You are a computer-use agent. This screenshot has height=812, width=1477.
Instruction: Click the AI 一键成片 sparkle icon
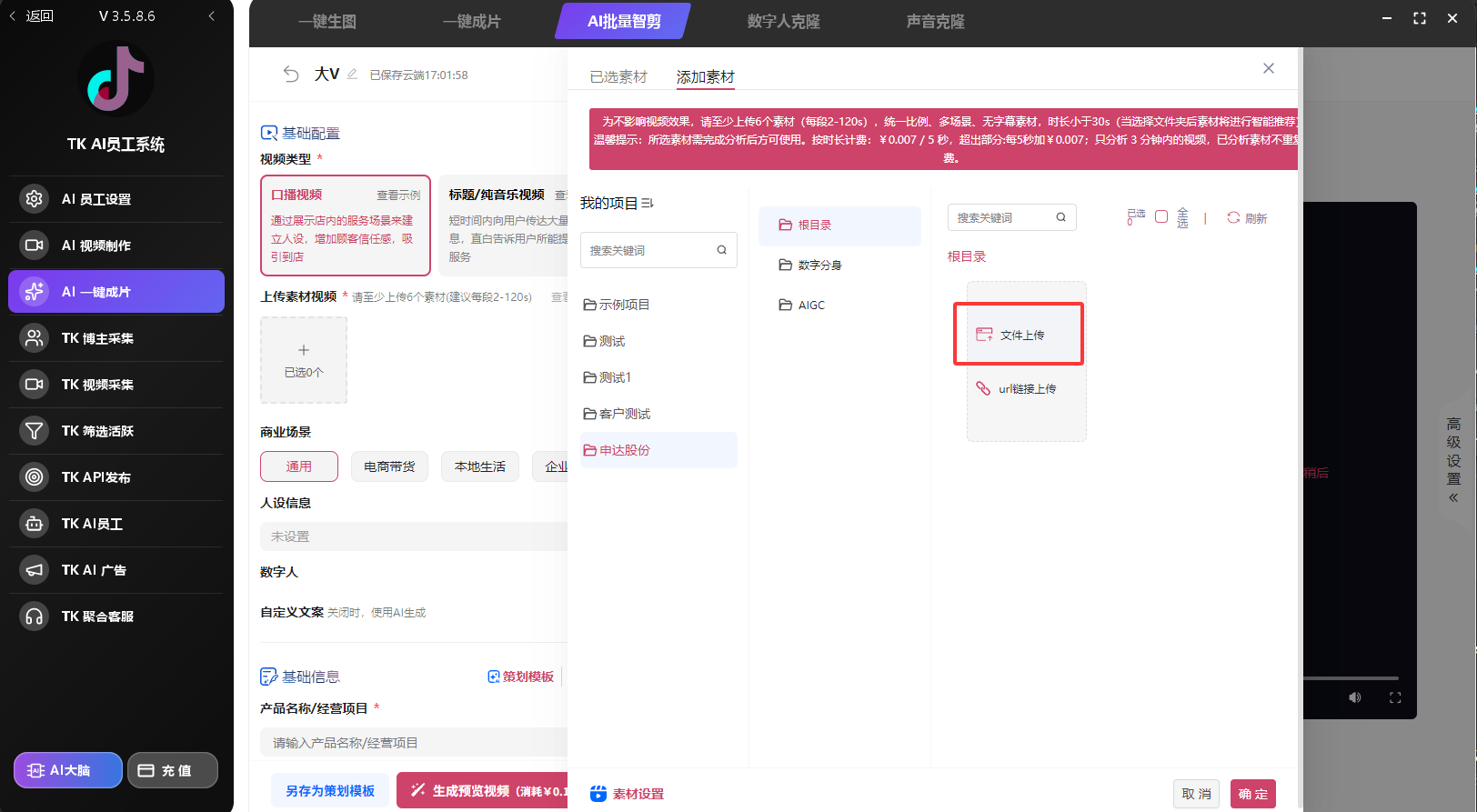[34, 292]
